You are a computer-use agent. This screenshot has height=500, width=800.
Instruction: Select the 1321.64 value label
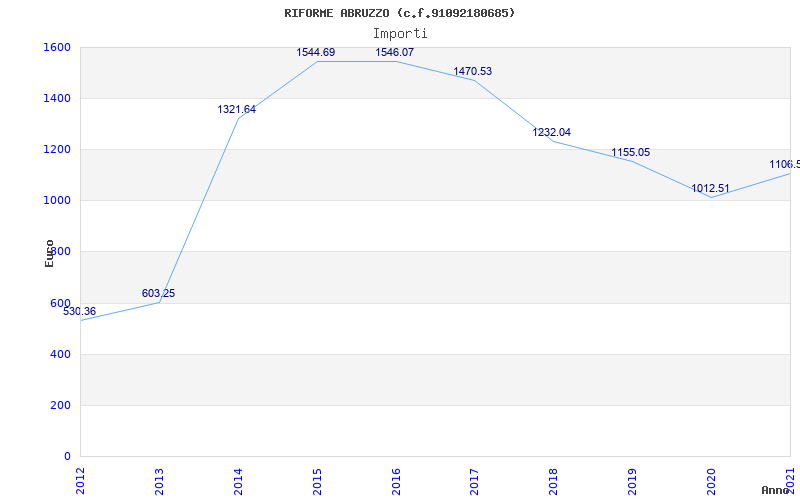click(x=237, y=110)
